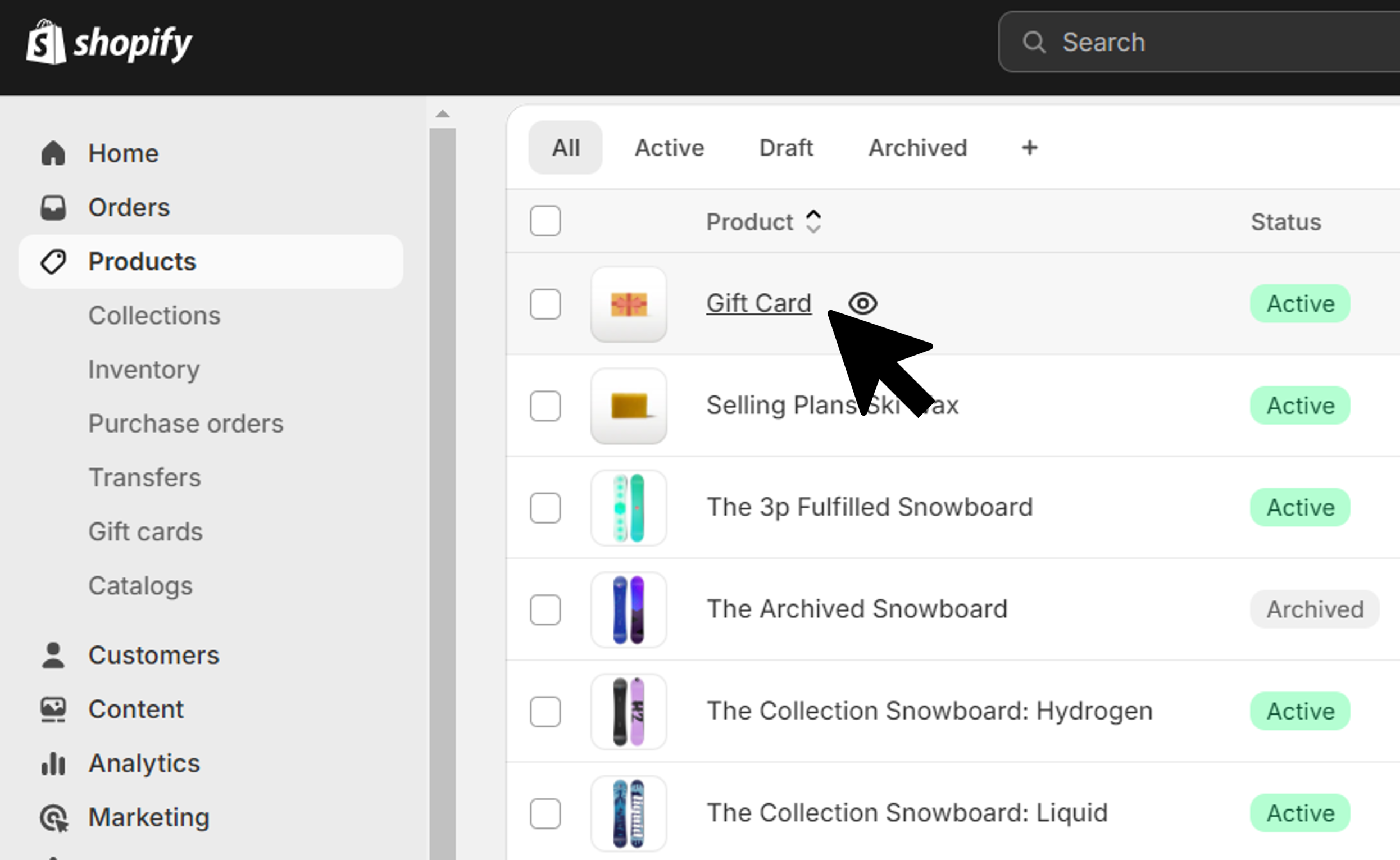
Task: Click Hydrogen snowboard Active status badge
Action: pos(1300,712)
